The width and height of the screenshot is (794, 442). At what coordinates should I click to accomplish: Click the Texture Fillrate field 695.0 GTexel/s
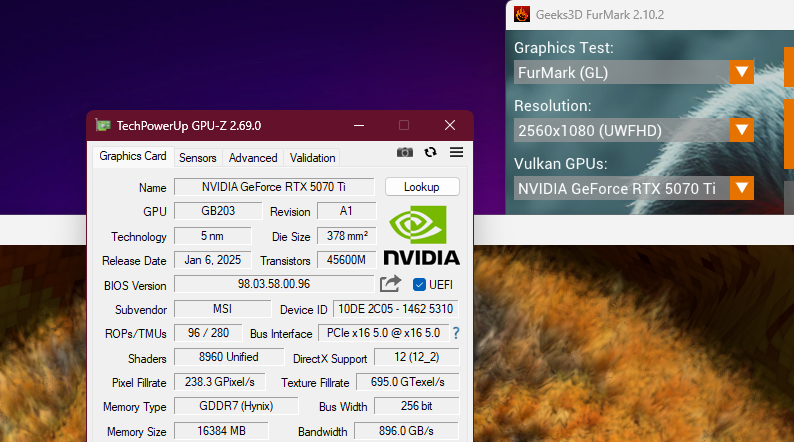point(408,382)
